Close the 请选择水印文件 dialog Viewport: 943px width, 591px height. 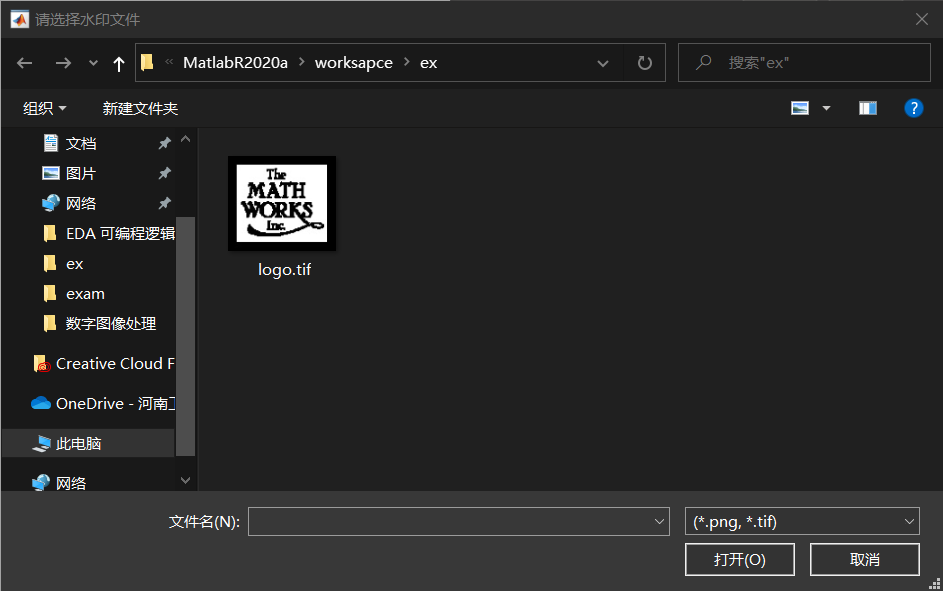pos(921,19)
